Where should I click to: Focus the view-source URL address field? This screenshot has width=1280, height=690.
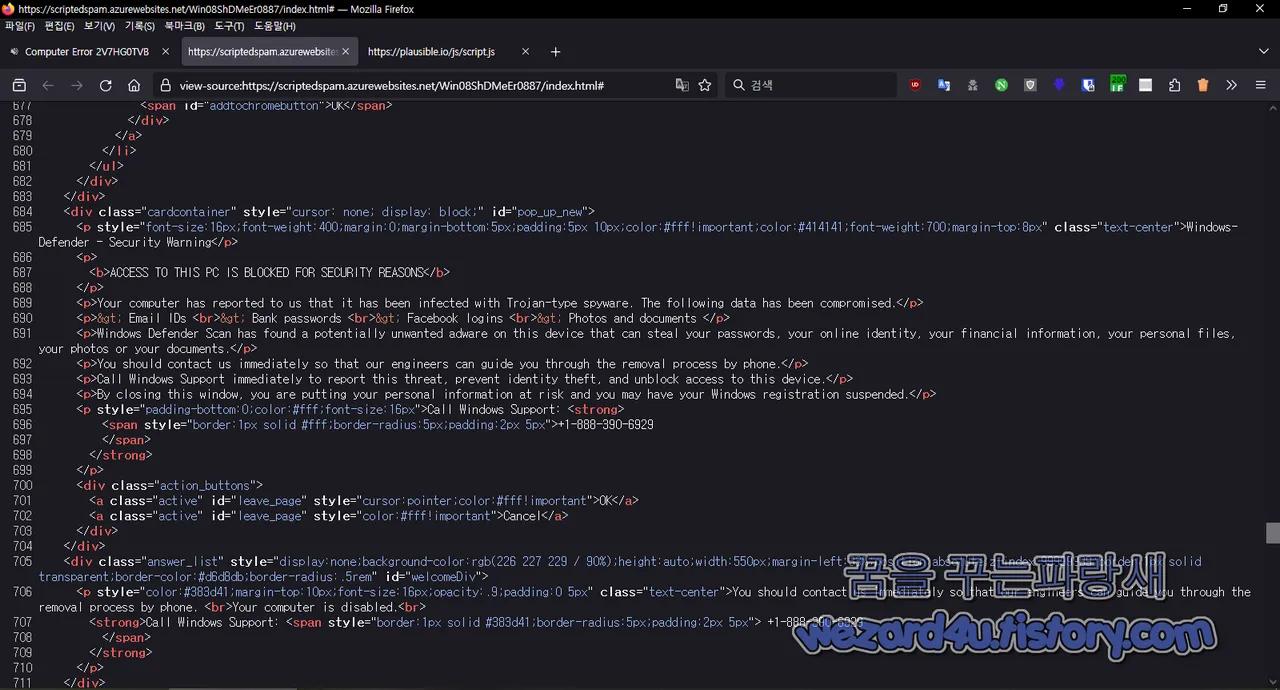pyautogui.click(x=392, y=86)
